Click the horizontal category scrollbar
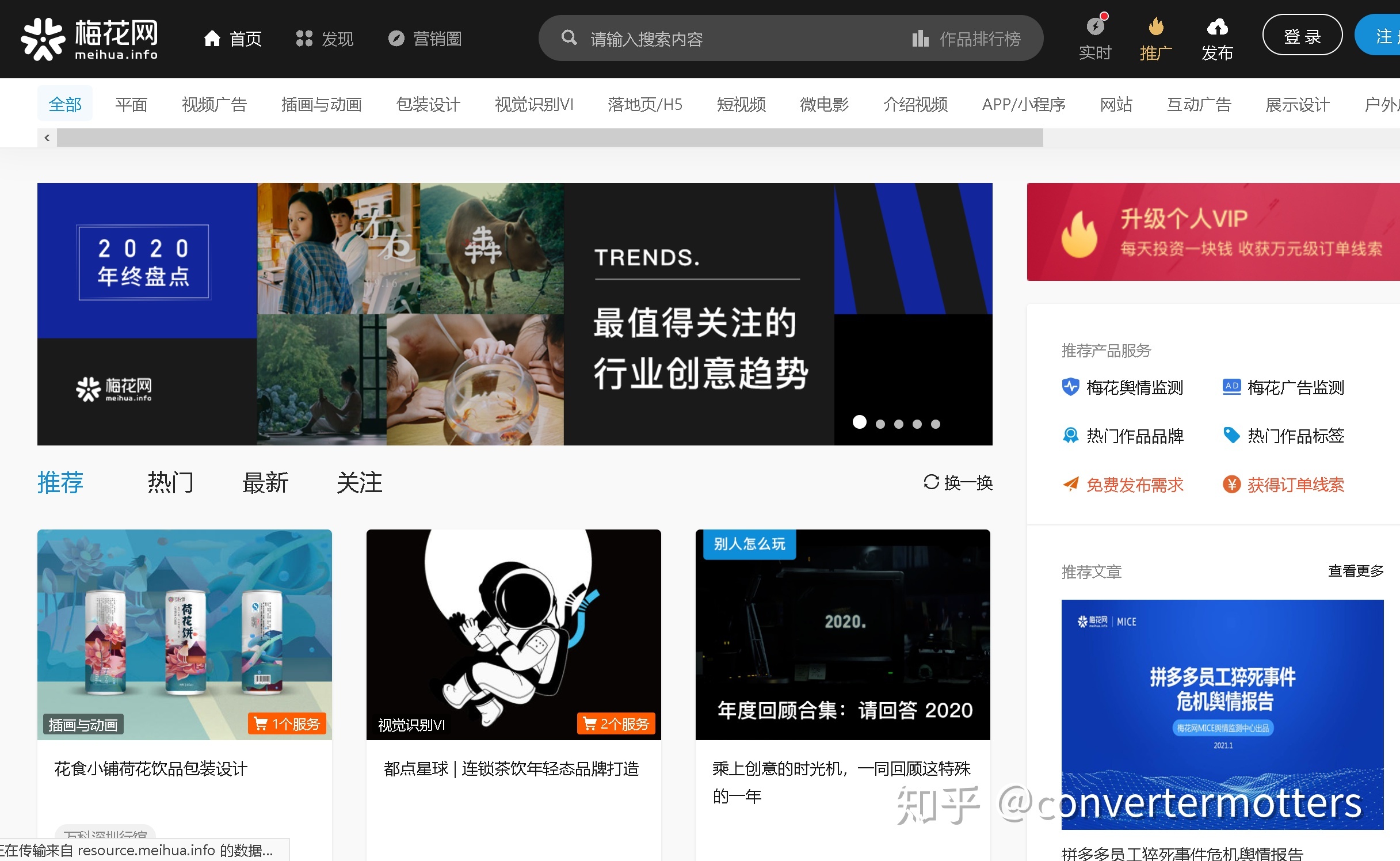 click(550, 138)
